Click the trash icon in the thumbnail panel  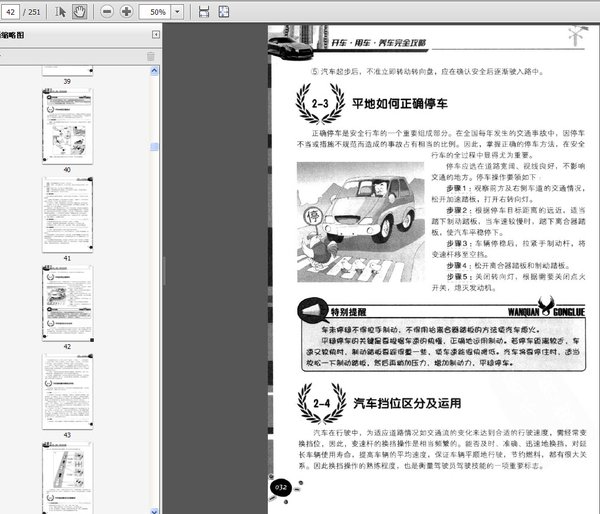click(151, 57)
